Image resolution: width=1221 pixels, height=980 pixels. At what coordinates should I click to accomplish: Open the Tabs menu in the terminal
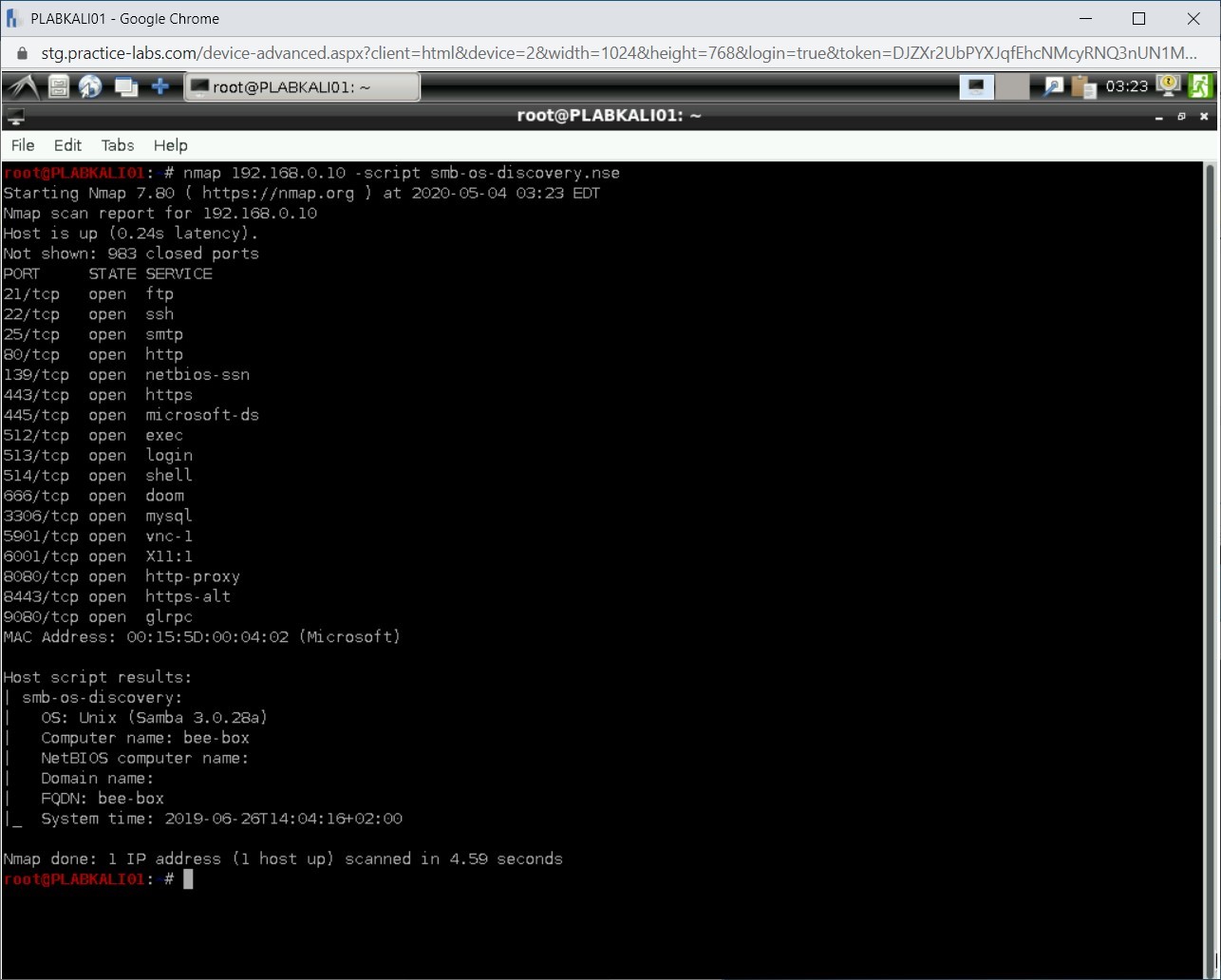click(118, 145)
